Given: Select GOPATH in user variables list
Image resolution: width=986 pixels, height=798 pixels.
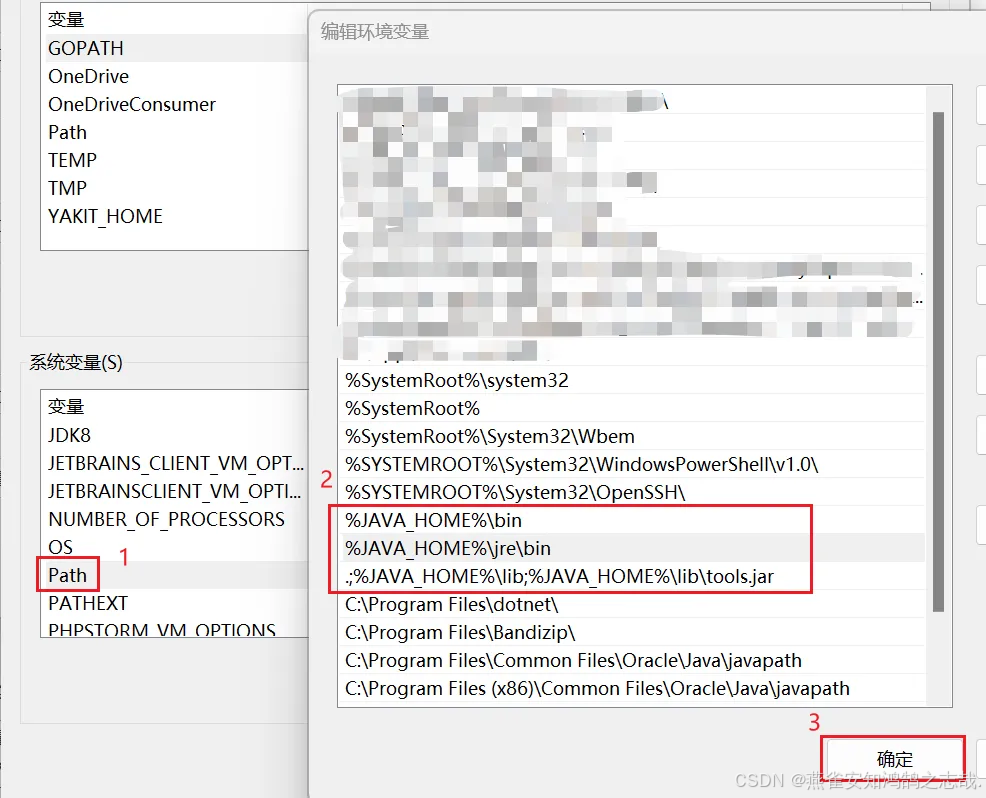Looking at the screenshot, I should (86, 48).
